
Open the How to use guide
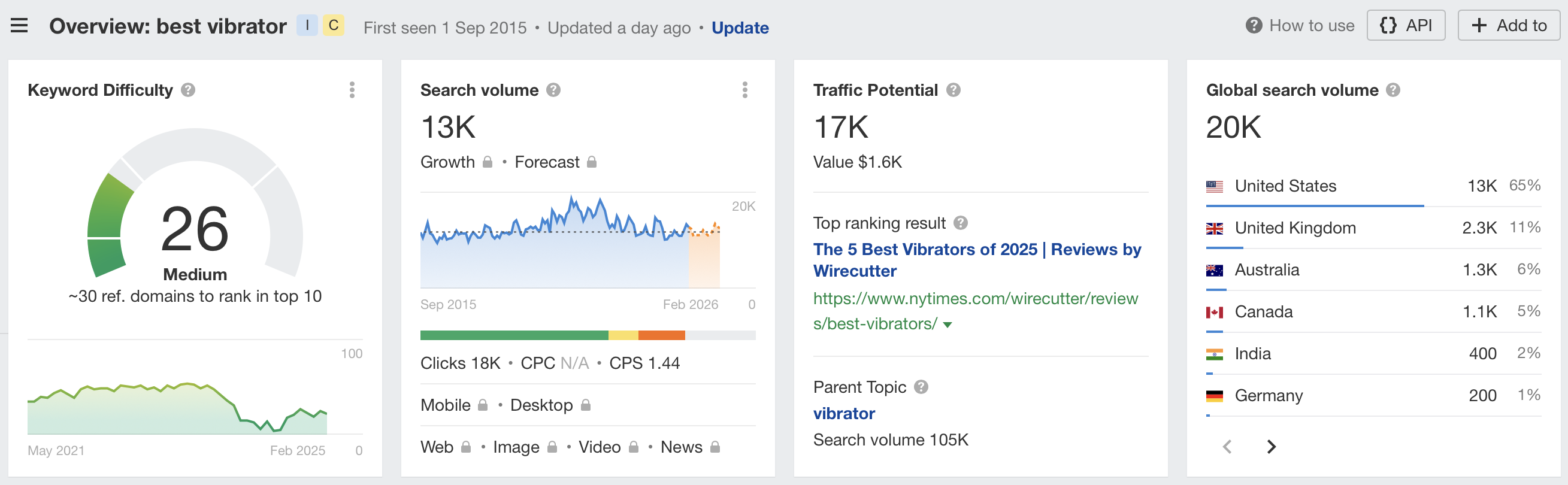(x=1300, y=26)
